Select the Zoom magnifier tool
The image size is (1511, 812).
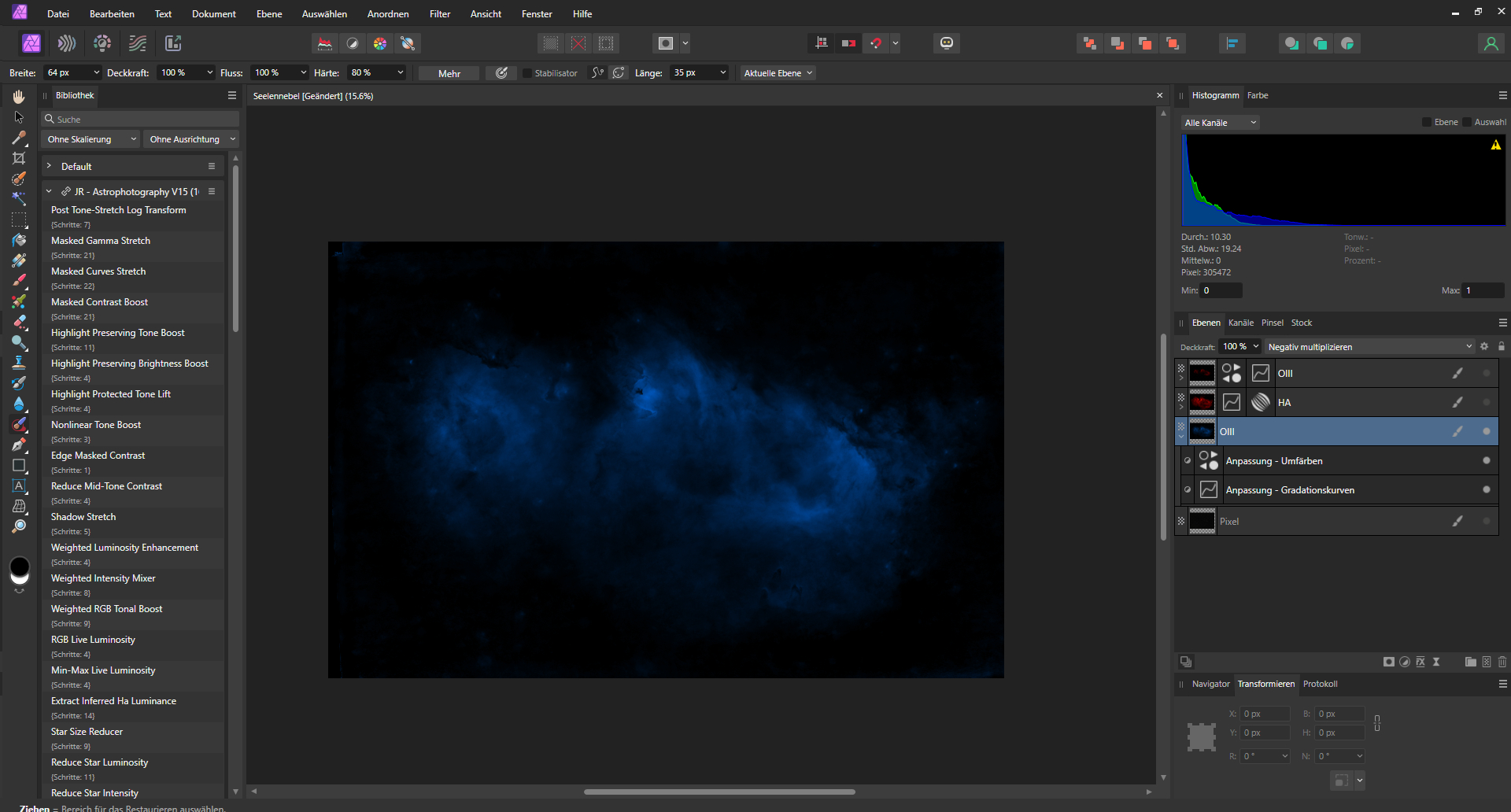click(19, 526)
